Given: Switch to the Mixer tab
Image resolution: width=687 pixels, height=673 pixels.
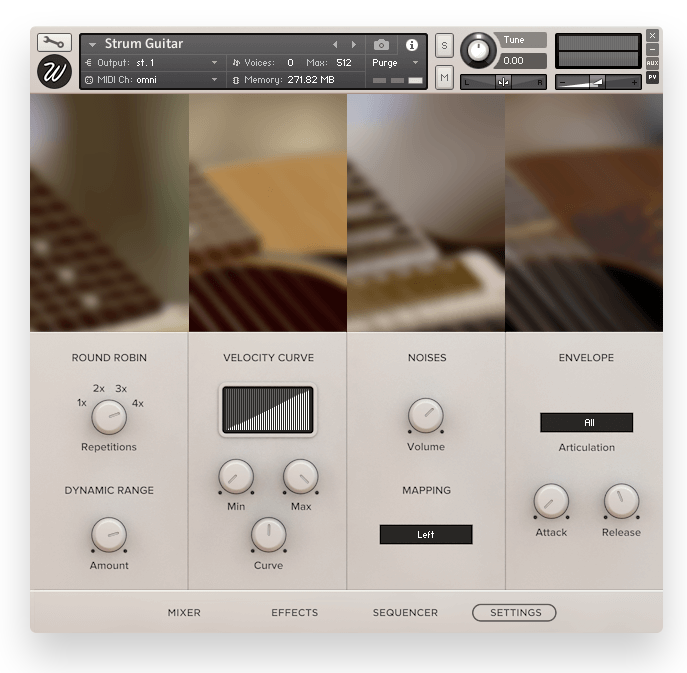Looking at the screenshot, I should click(x=184, y=612).
